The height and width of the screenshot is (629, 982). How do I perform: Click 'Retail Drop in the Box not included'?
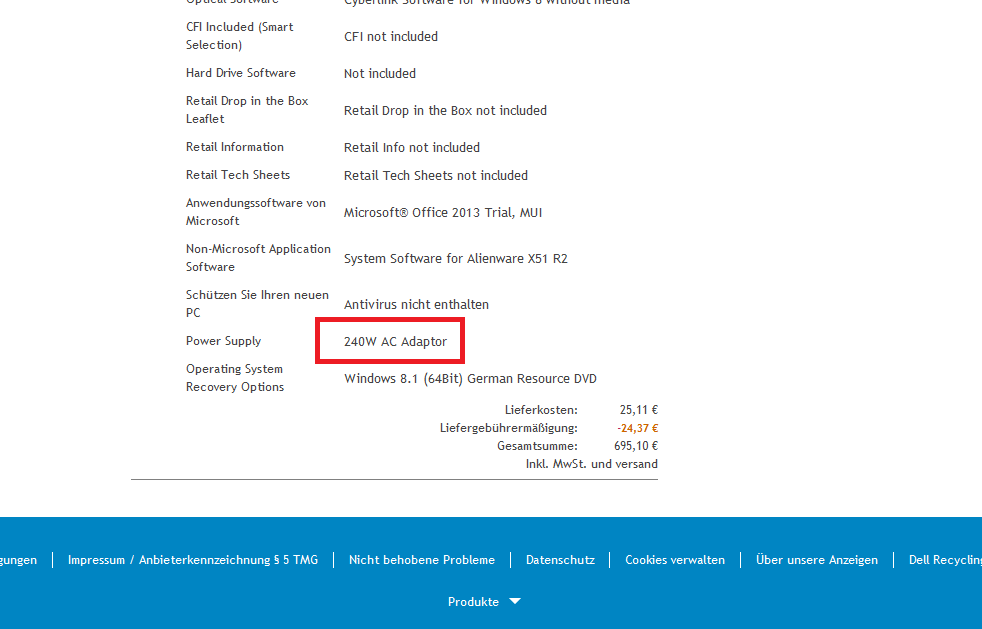[x=445, y=110]
